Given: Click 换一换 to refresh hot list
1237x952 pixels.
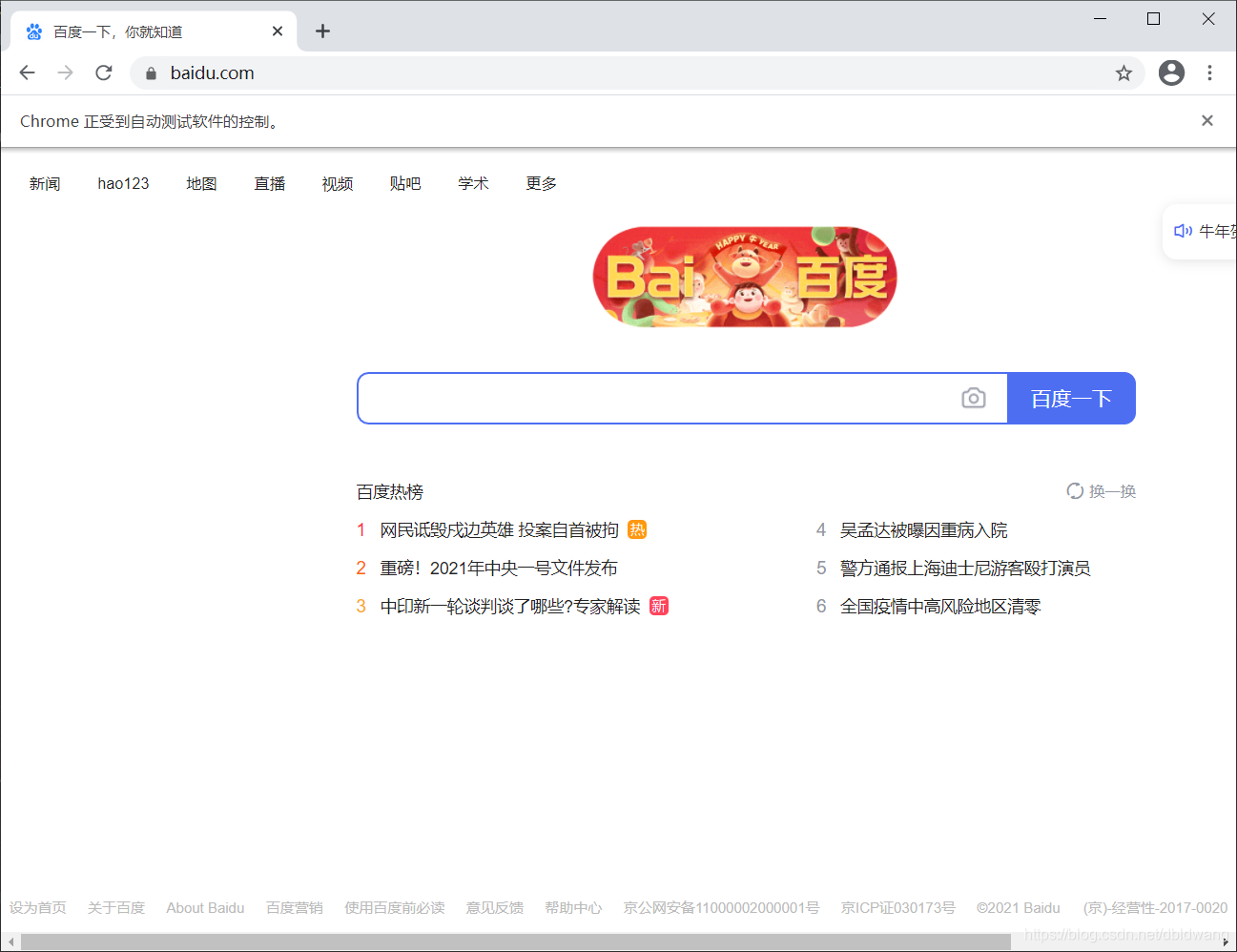Looking at the screenshot, I should pos(1112,491).
